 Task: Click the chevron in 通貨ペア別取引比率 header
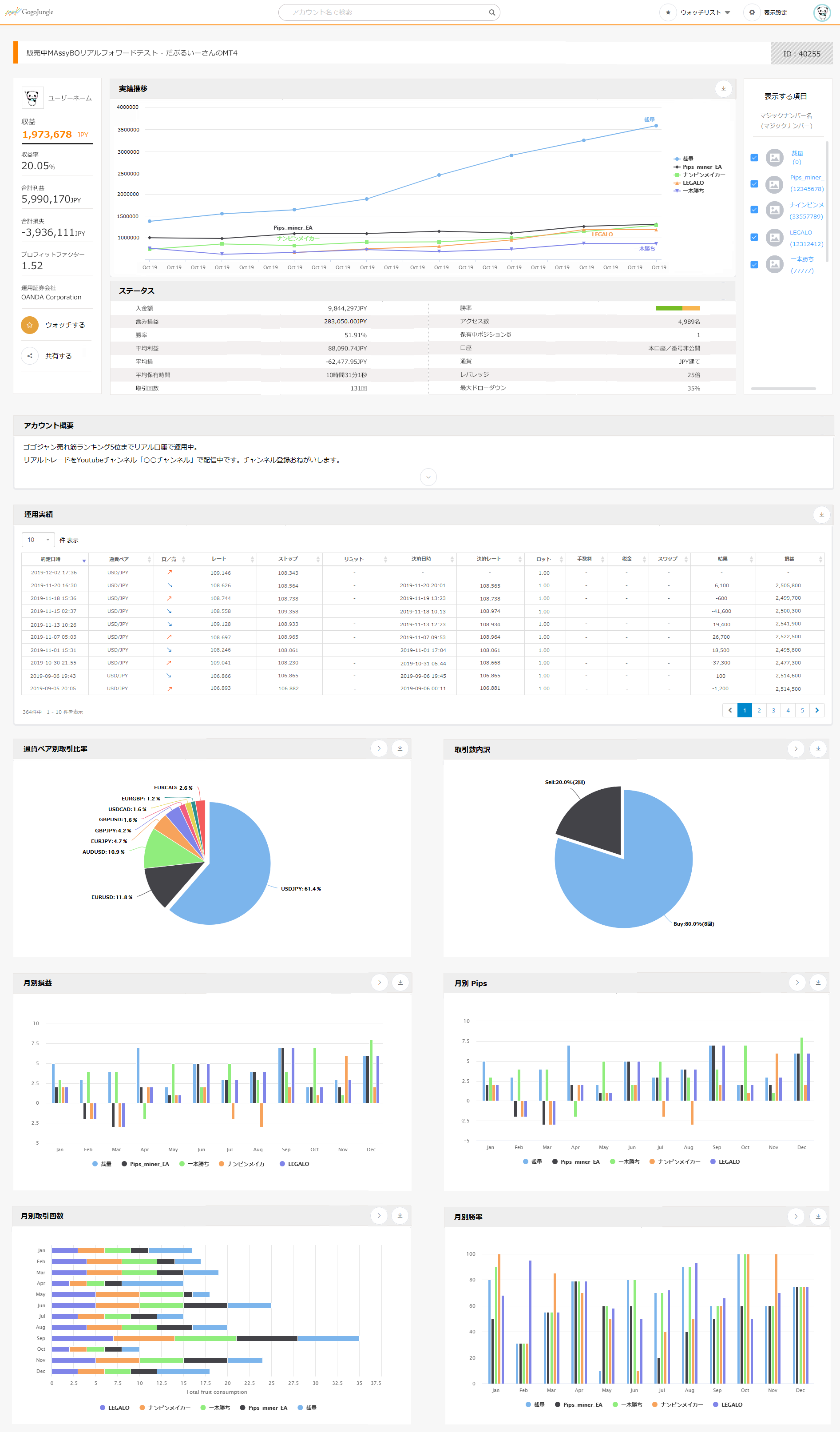point(380,748)
